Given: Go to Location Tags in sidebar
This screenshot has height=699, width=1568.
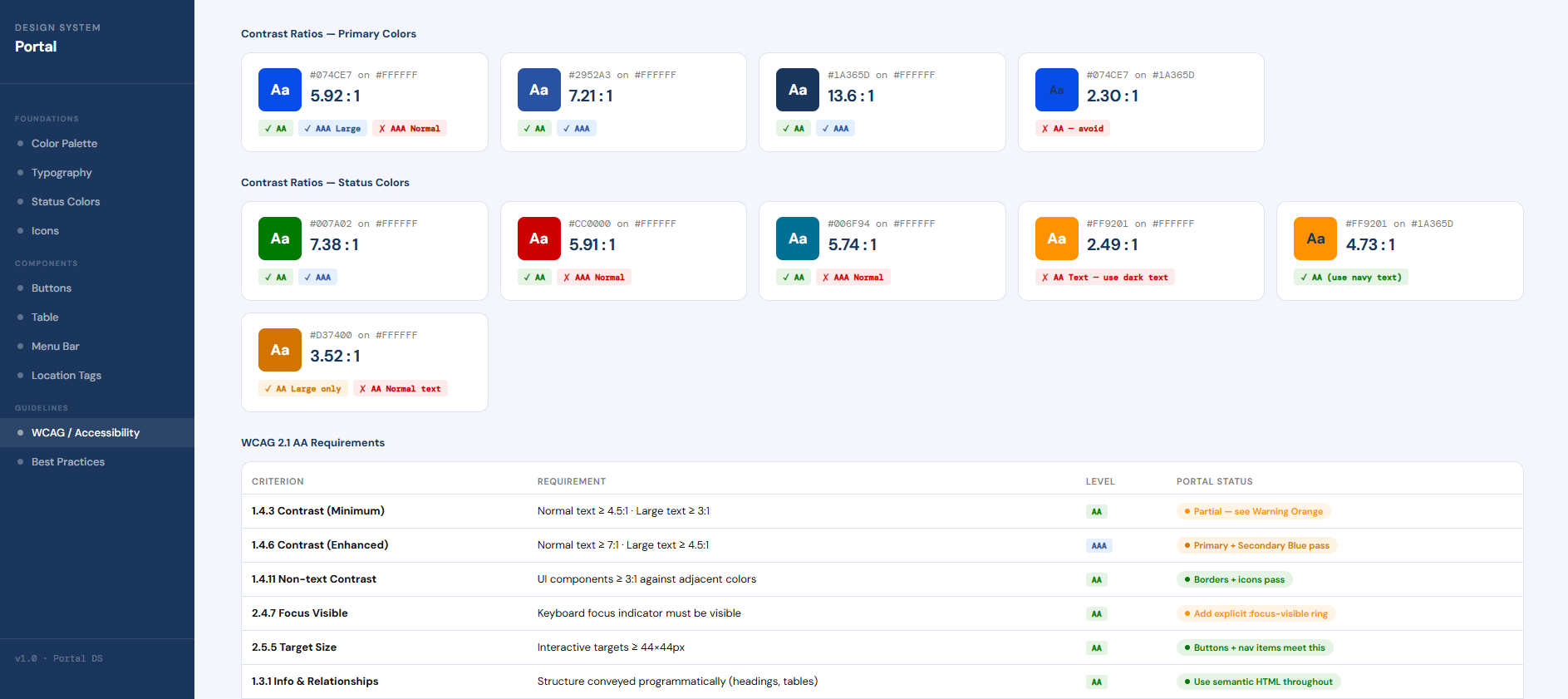Looking at the screenshot, I should click(97, 376).
